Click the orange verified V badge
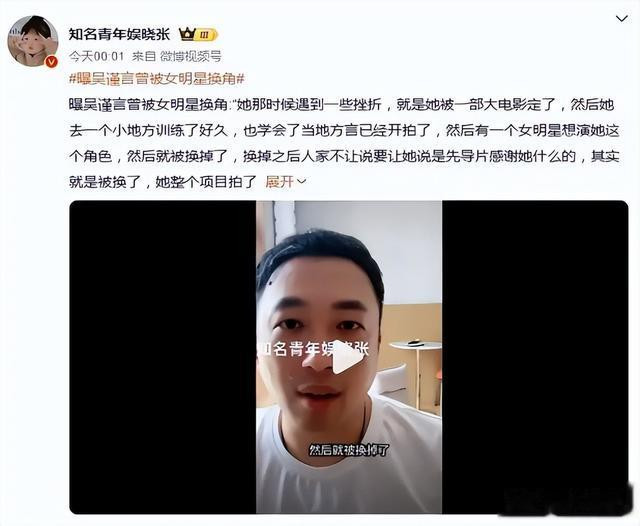The width and height of the screenshot is (640, 526). tap(51, 62)
